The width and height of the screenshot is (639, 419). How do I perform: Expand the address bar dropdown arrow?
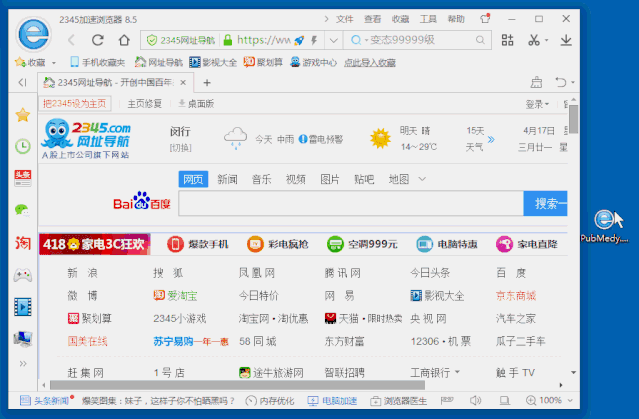point(334,40)
